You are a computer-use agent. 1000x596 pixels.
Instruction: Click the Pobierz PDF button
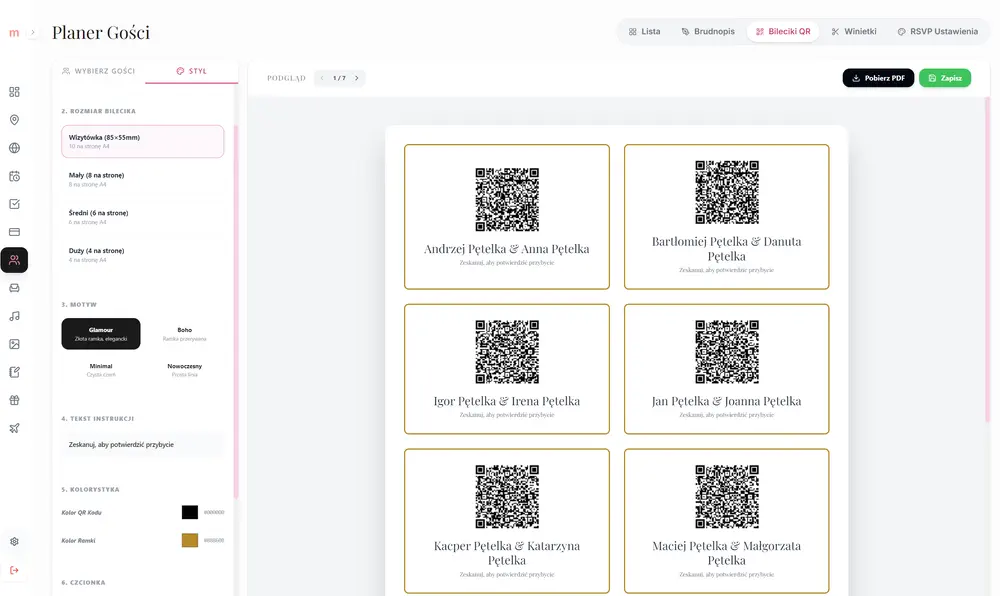[x=878, y=78]
